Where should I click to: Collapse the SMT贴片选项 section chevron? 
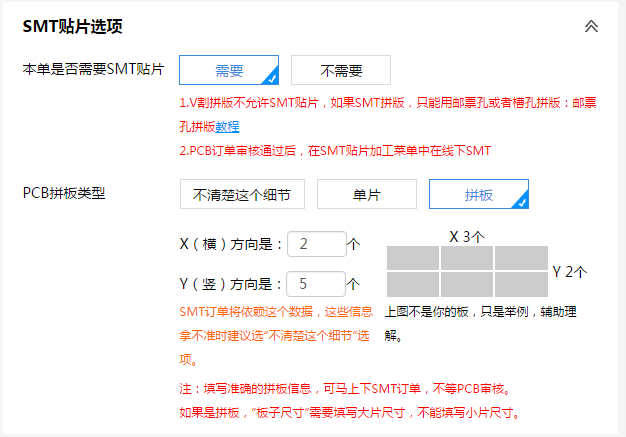pos(591,27)
